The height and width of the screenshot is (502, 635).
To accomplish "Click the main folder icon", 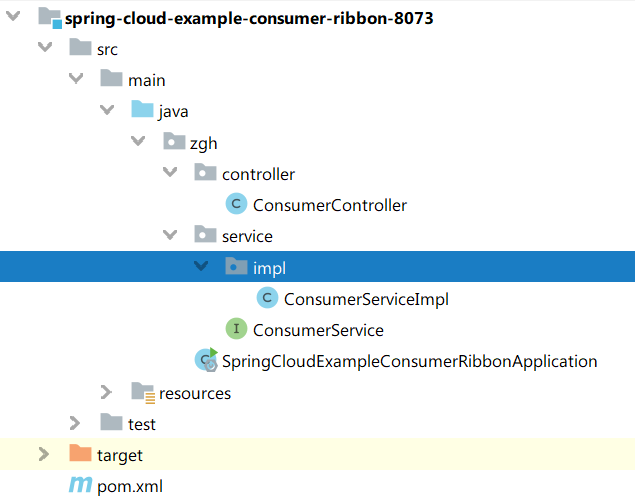I will coord(111,78).
